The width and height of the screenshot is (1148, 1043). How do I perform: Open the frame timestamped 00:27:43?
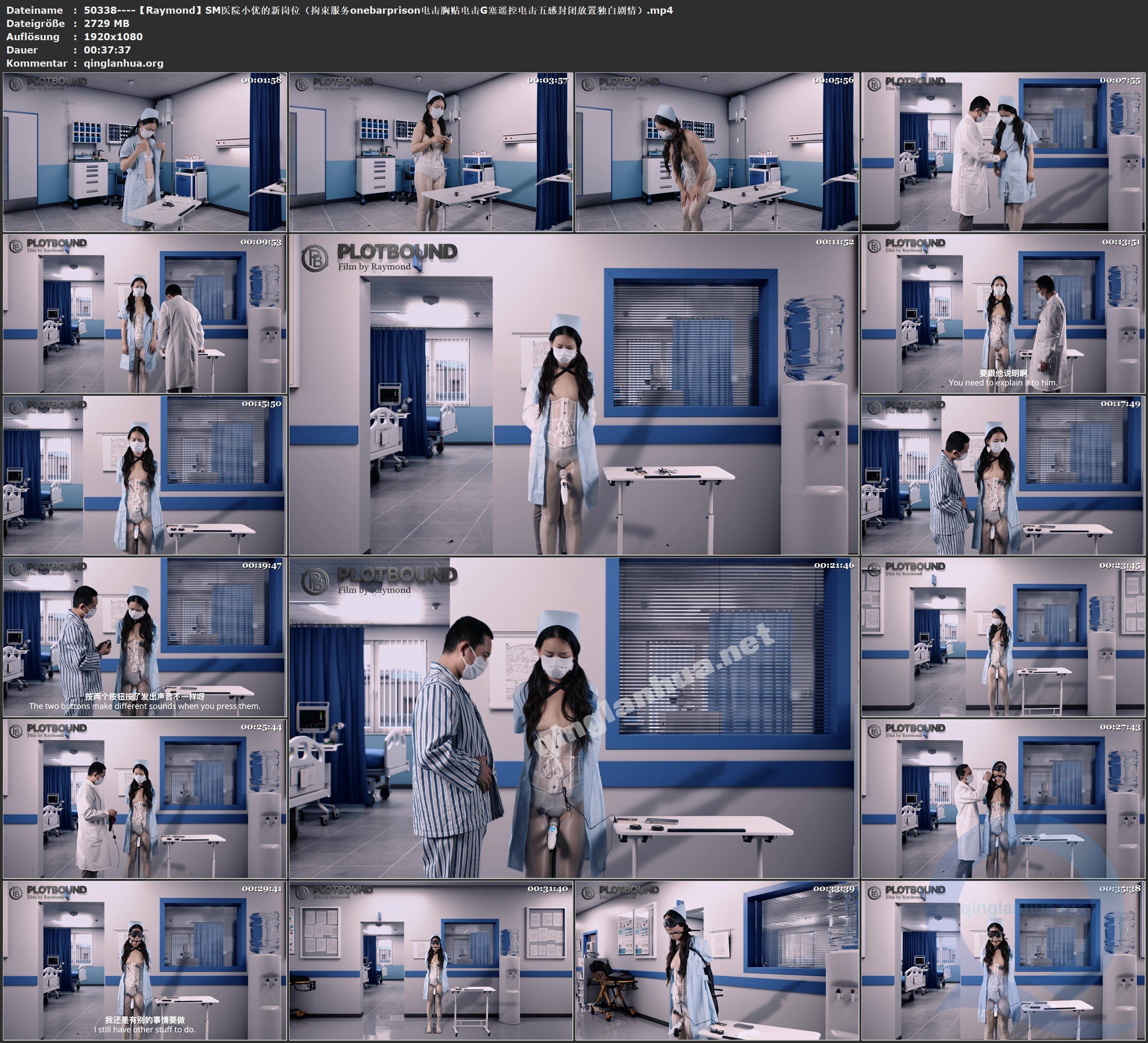(x=1003, y=798)
